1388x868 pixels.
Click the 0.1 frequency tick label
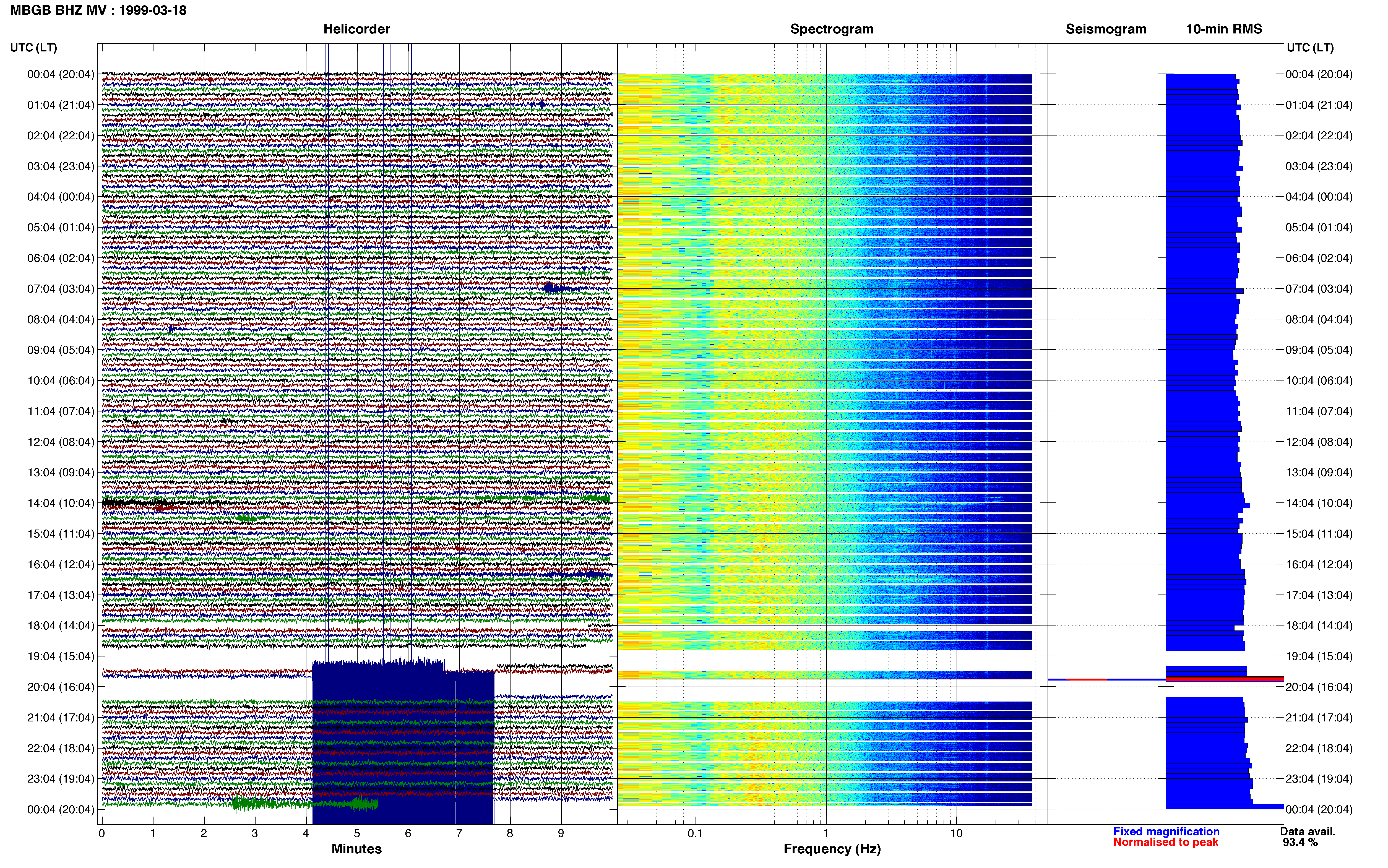[695, 833]
